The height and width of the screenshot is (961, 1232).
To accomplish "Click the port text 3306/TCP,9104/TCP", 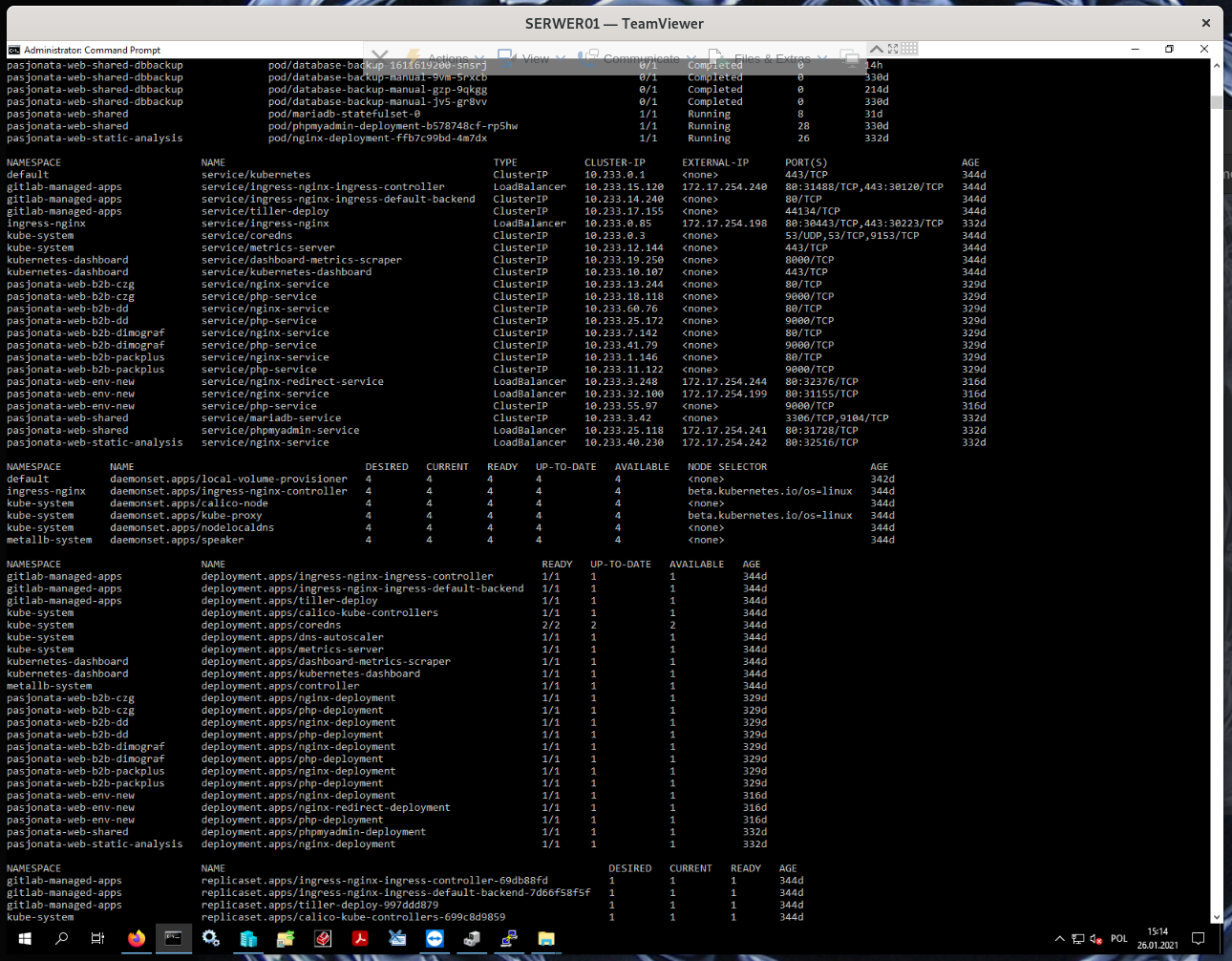I will [x=837, y=418].
